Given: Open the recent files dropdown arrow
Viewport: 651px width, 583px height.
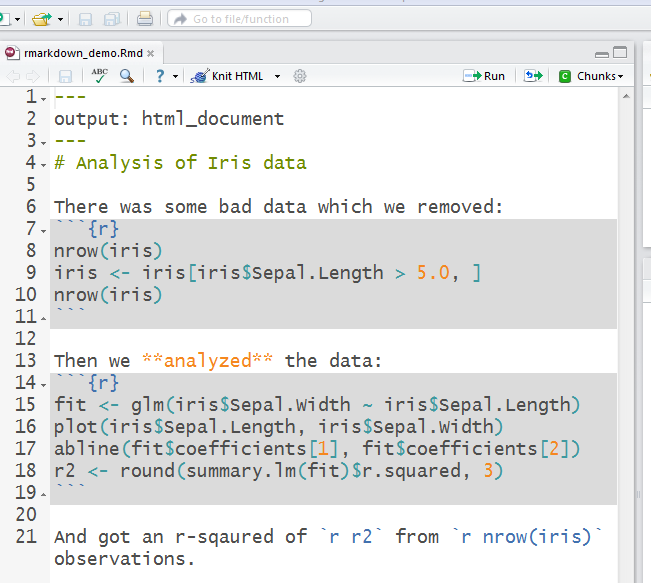Looking at the screenshot, I should (x=60, y=19).
